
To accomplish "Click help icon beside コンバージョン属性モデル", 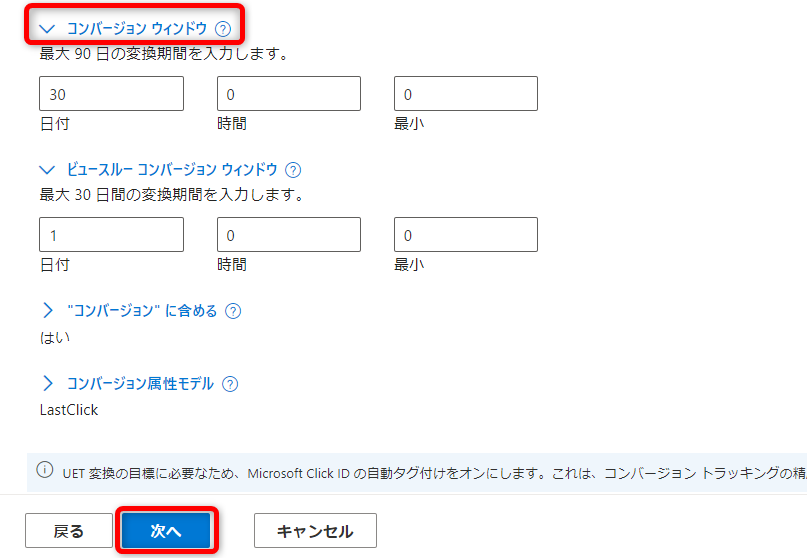I will pyautogui.click(x=230, y=384).
